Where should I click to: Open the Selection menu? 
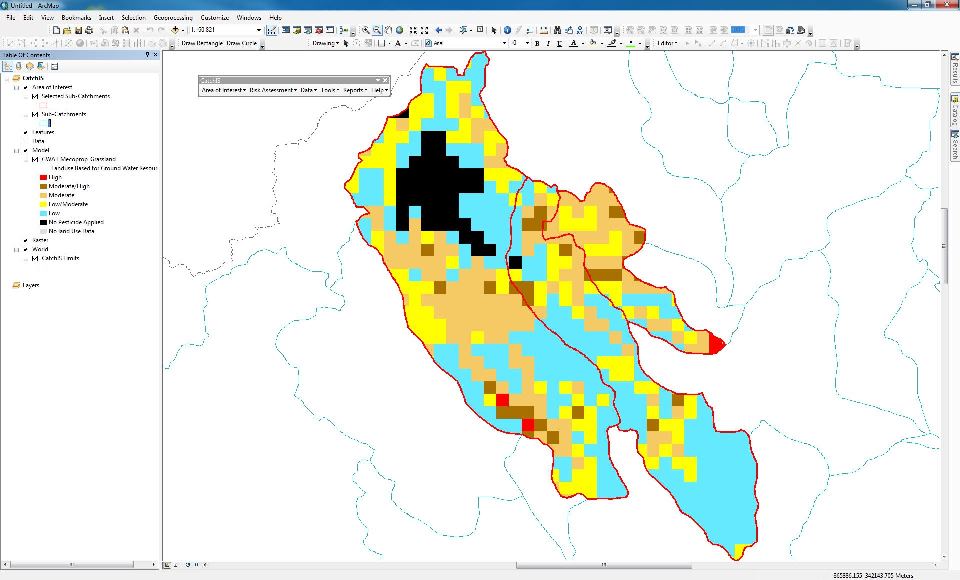(131, 17)
